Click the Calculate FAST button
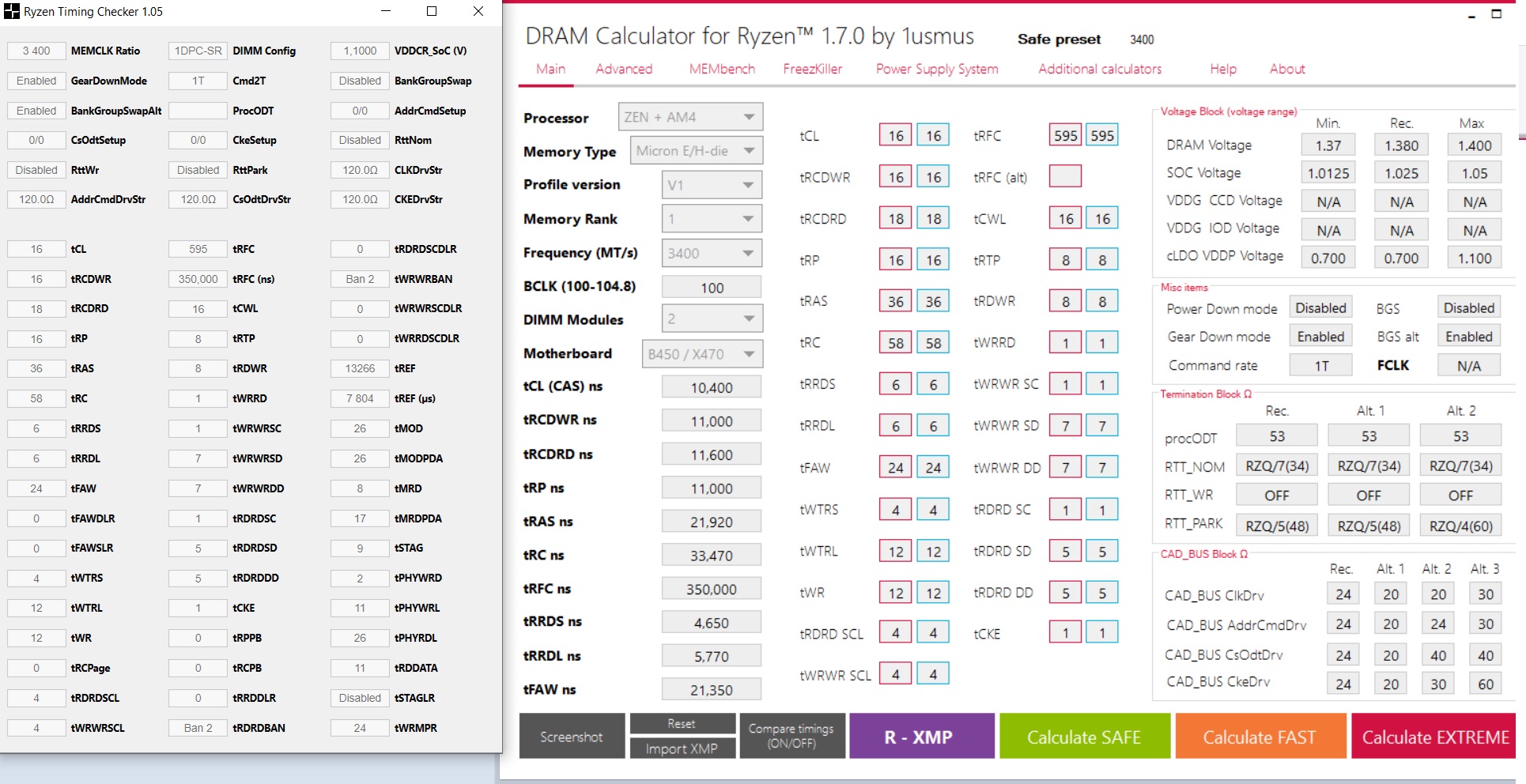Screen dimensions: 1526x784 point(1260,737)
